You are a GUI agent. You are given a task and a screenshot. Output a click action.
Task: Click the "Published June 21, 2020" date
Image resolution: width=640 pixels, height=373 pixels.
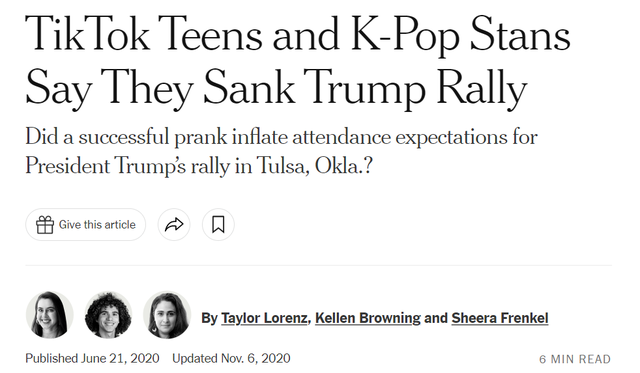[92, 358]
